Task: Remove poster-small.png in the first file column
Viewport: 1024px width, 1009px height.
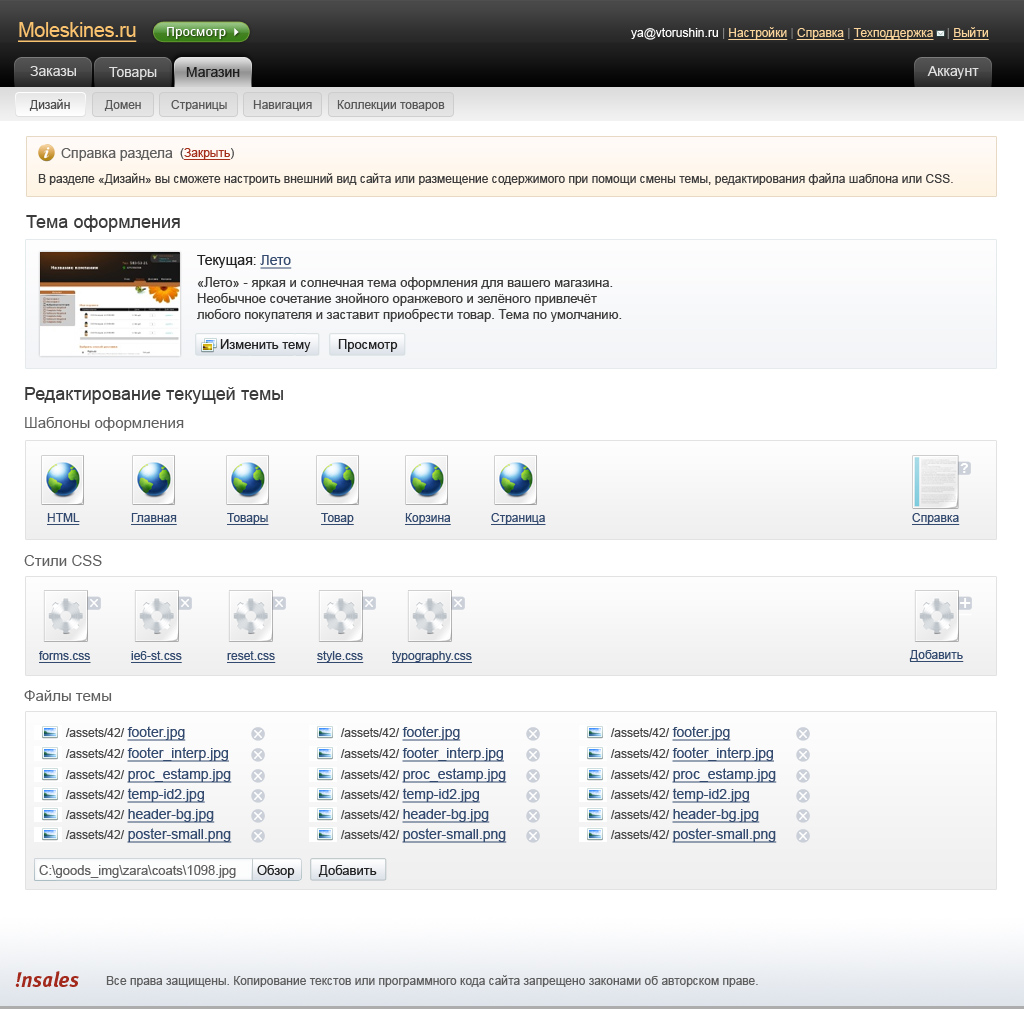Action: pos(258,835)
